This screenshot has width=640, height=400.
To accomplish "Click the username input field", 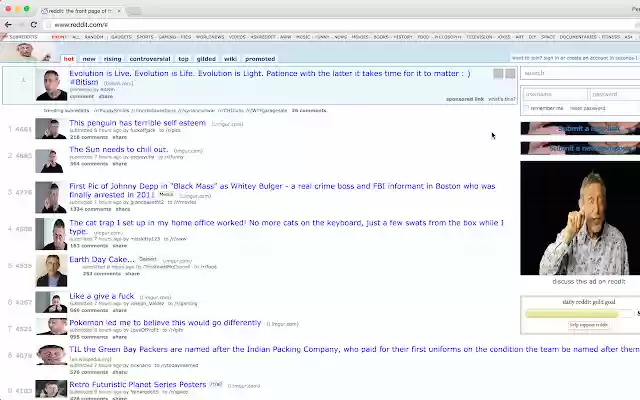I will [x=555, y=94].
